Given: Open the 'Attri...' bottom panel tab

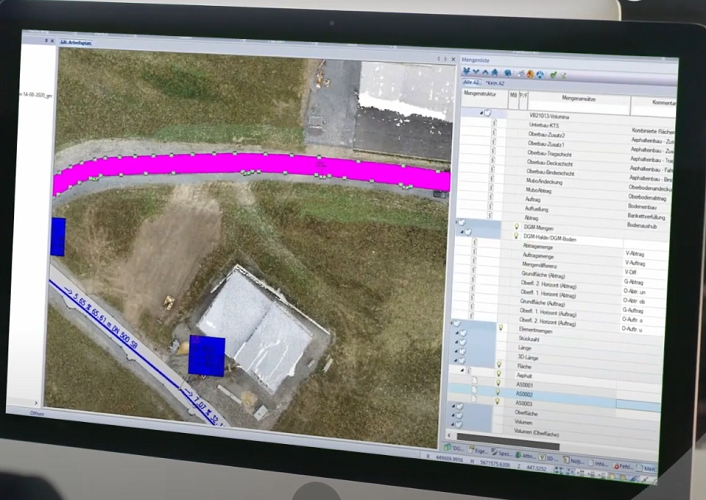Looking at the screenshot, I should (x=525, y=455).
